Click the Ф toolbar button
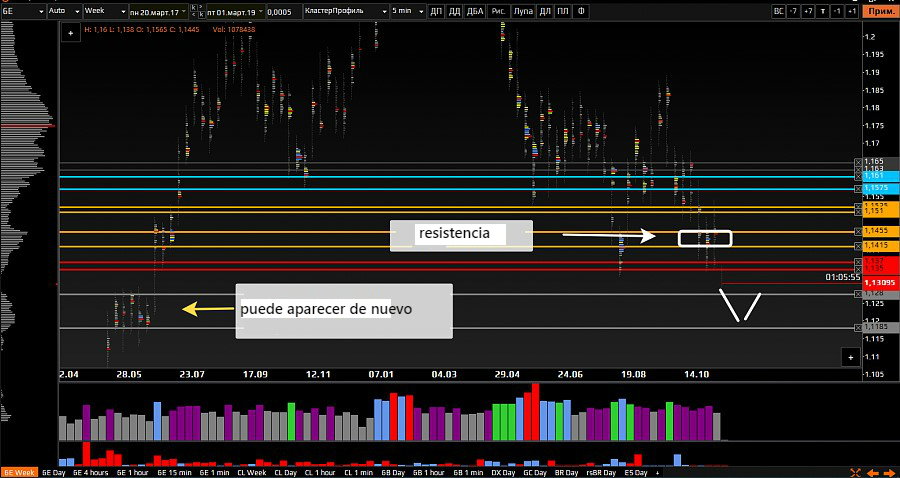 coord(583,11)
